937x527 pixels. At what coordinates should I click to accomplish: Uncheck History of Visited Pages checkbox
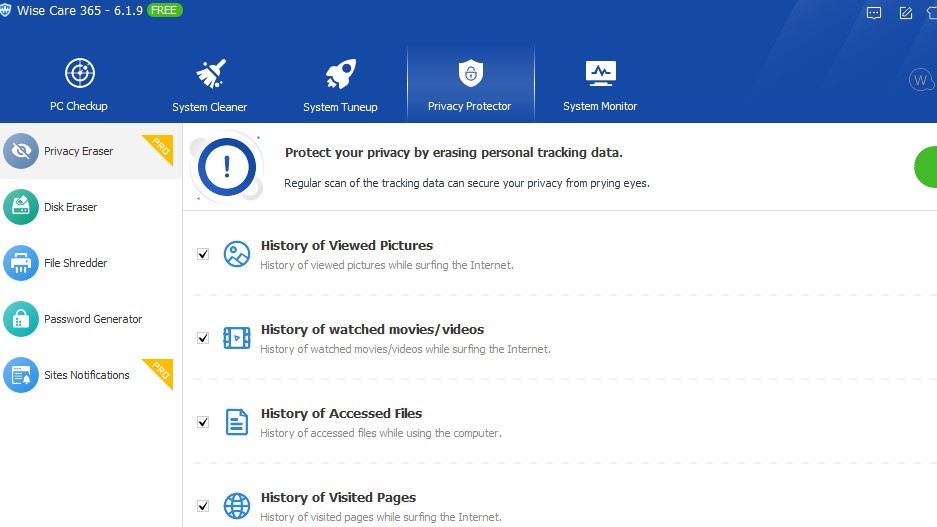coord(203,506)
